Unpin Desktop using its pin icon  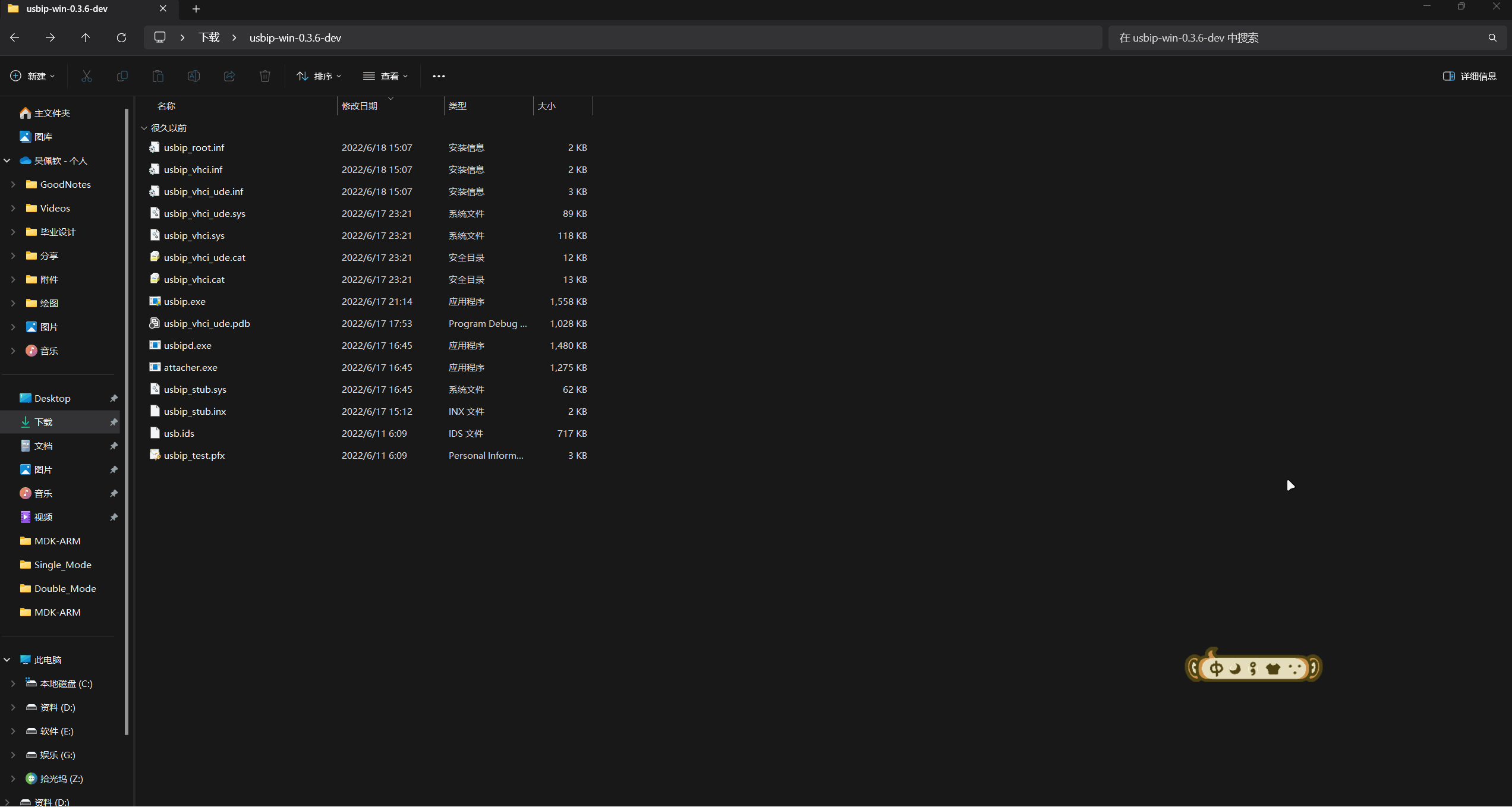(x=114, y=398)
